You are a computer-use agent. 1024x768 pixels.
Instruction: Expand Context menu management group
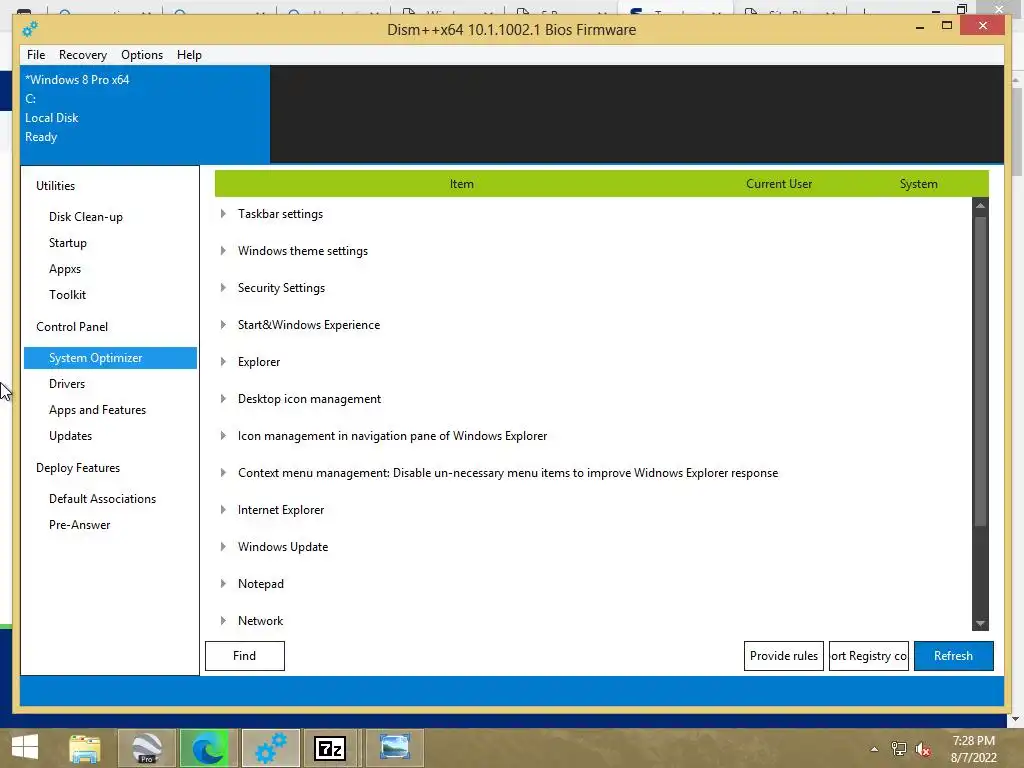point(223,473)
